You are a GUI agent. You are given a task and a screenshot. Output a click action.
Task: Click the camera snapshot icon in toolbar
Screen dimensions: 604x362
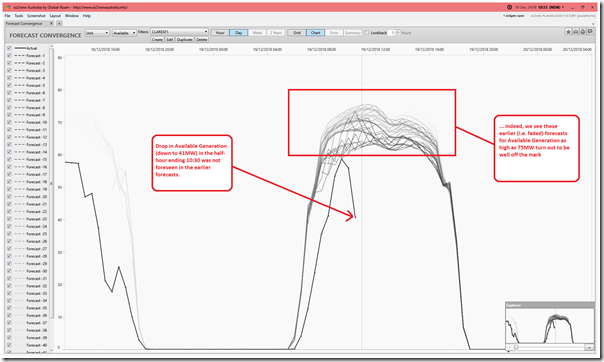[x=575, y=32]
